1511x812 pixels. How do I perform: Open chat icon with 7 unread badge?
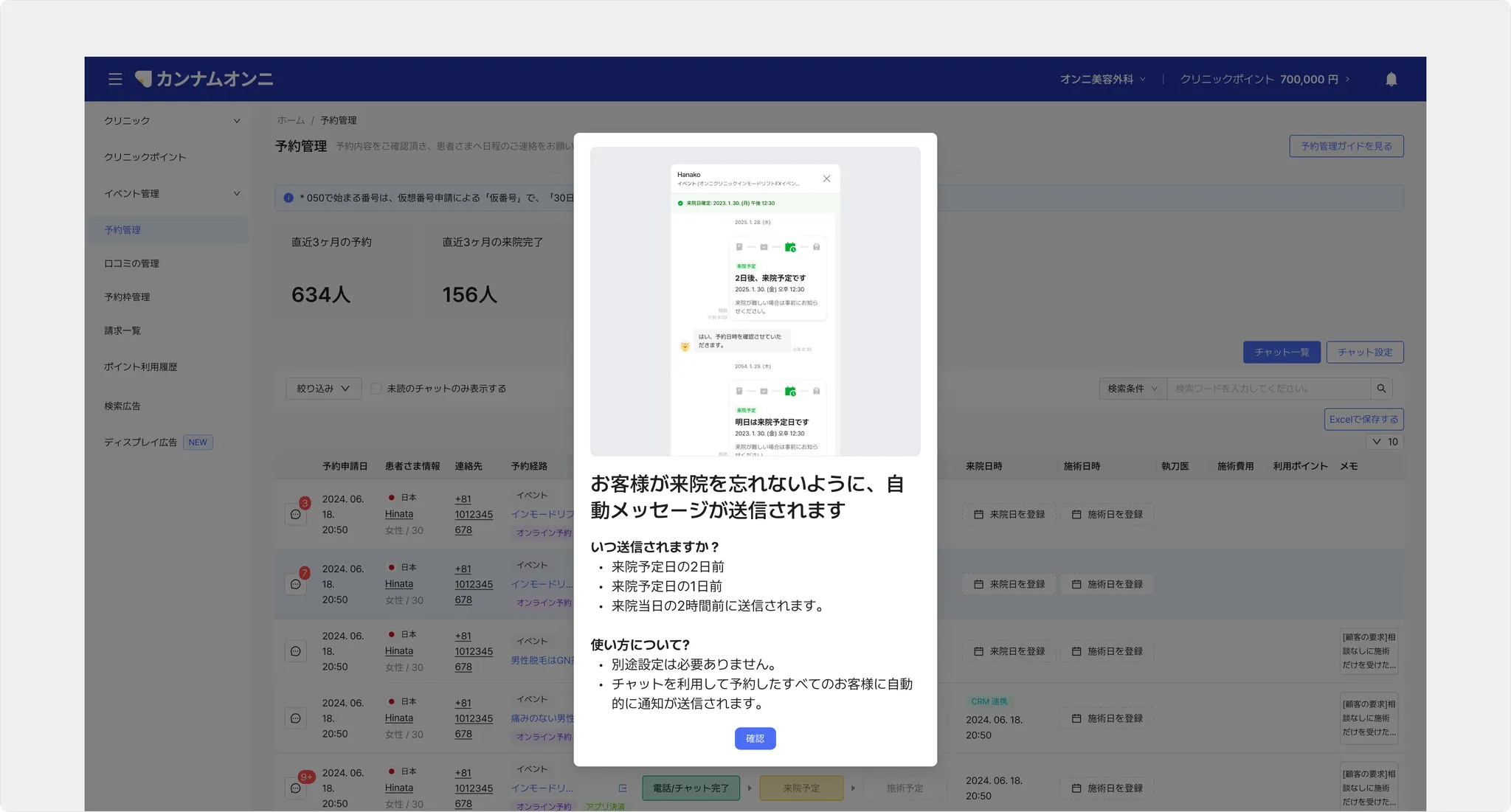point(296,584)
